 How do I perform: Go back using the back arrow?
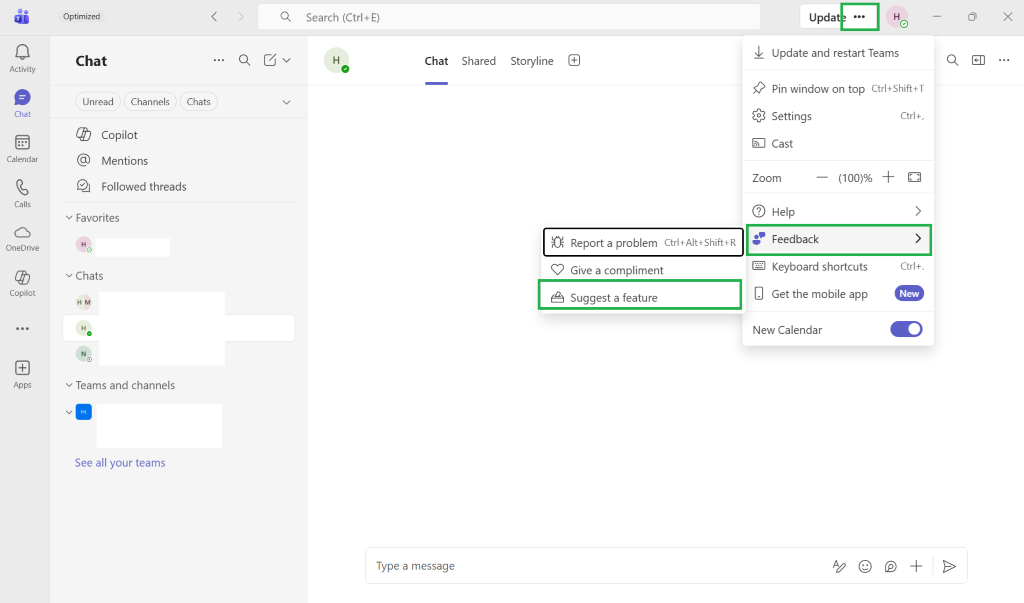(x=214, y=17)
